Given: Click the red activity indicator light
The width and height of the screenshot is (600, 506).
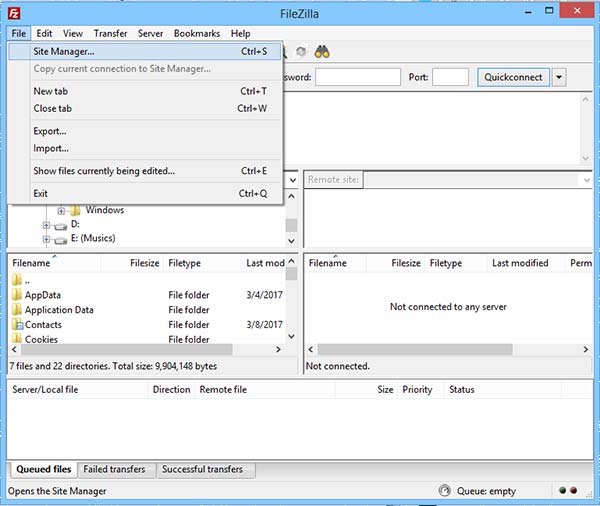Looking at the screenshot, I should pyautogui.click(x=574, y=490).
